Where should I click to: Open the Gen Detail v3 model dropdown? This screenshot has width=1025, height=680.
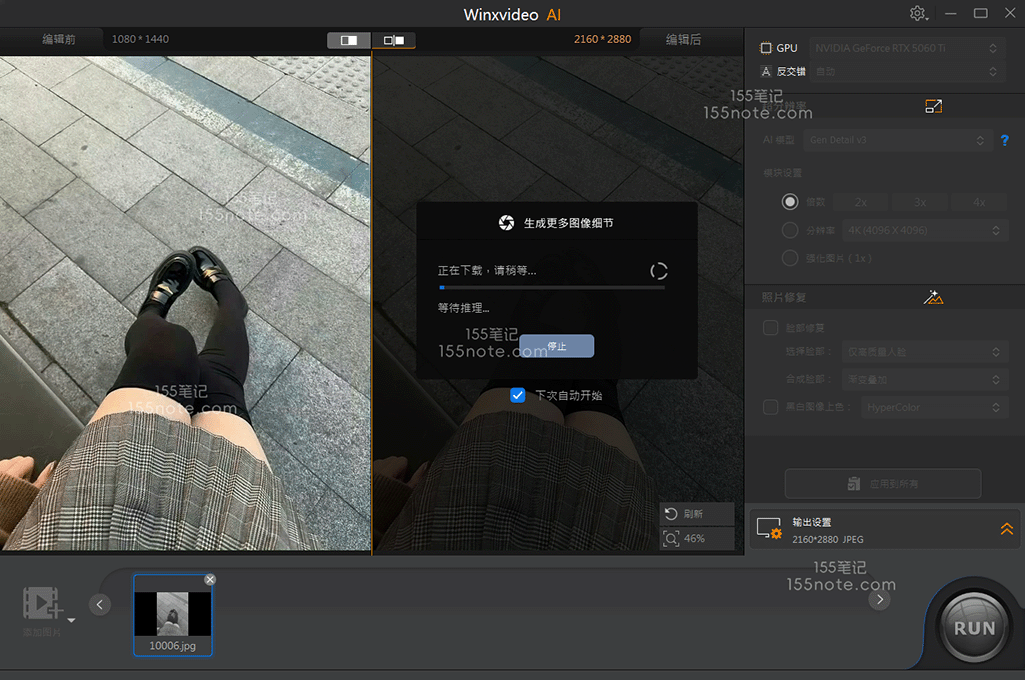(897, 141)
